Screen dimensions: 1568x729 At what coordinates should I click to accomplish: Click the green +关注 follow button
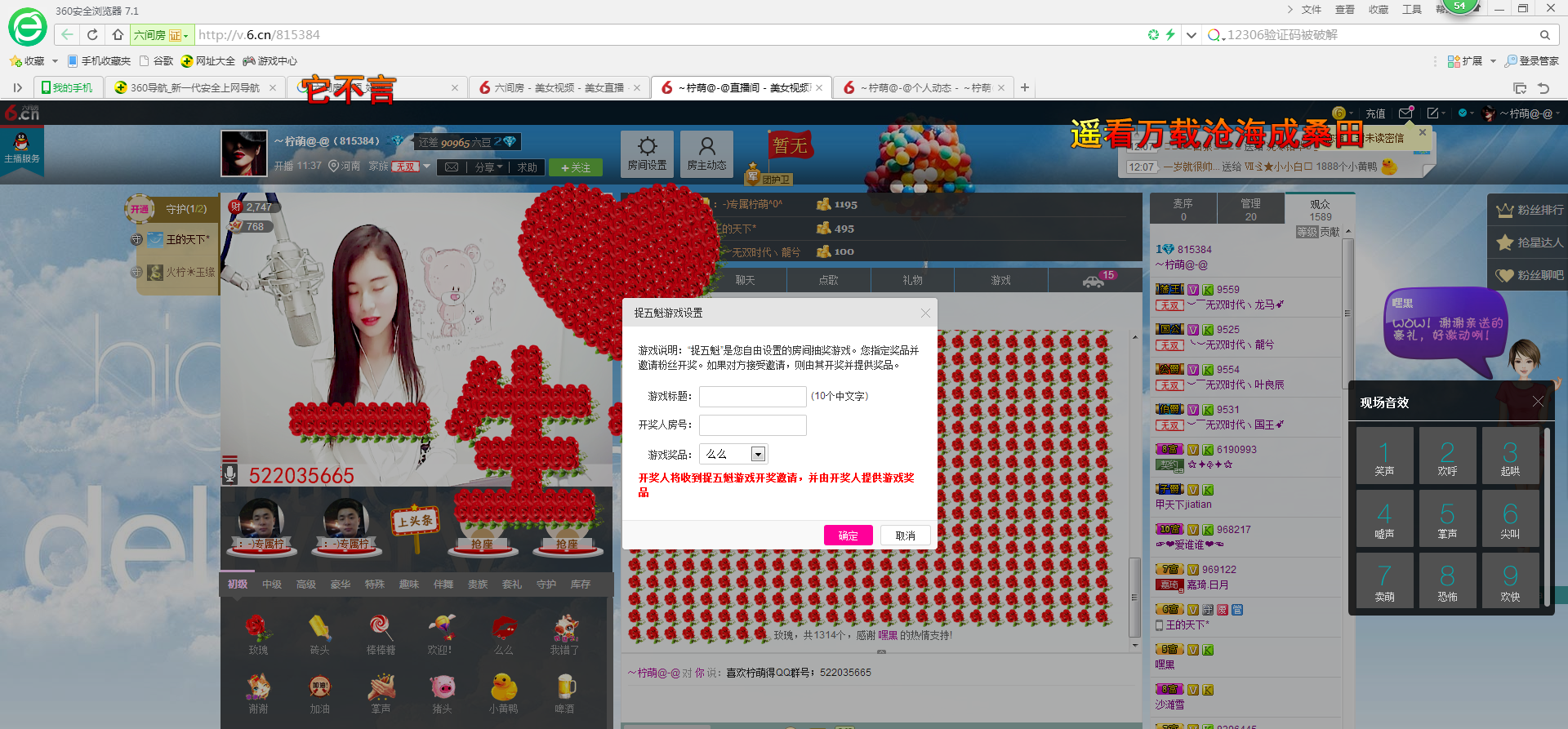pyautogui.click(x=576, y=167)
